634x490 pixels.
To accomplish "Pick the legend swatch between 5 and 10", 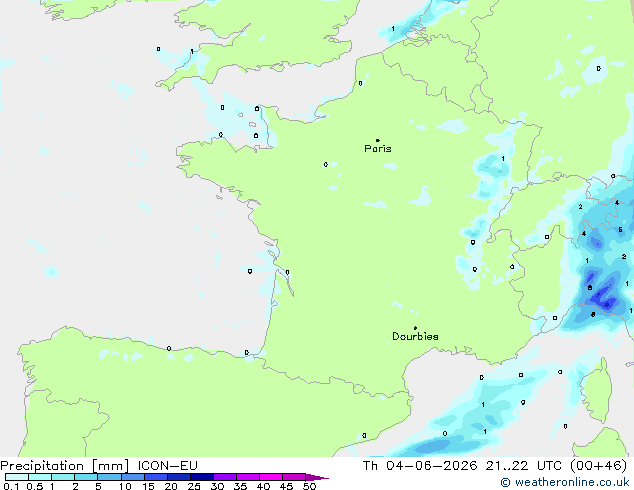I will point(109,477).
